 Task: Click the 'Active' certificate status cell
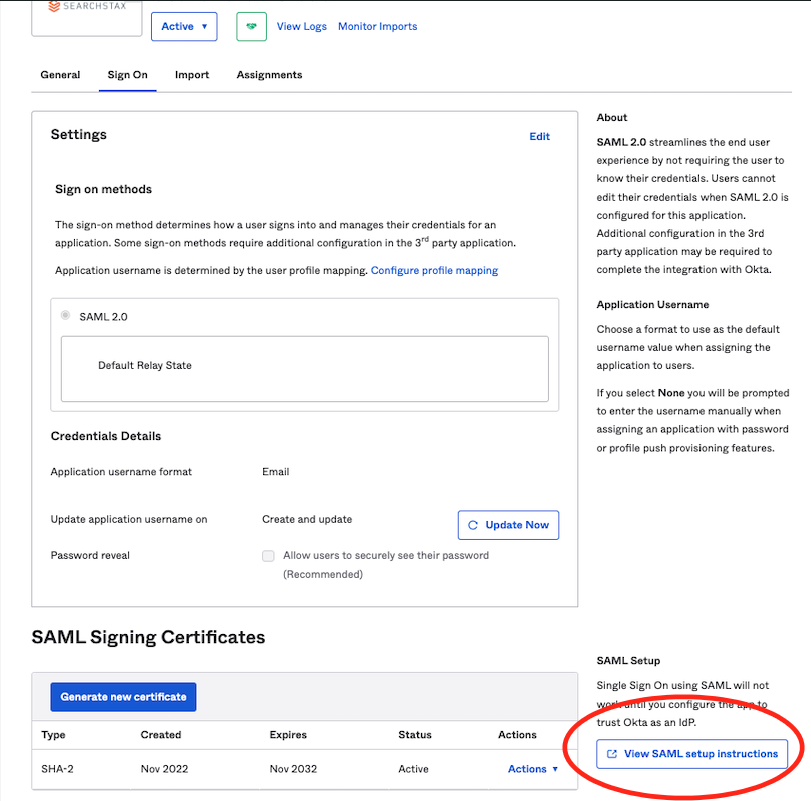413,769
